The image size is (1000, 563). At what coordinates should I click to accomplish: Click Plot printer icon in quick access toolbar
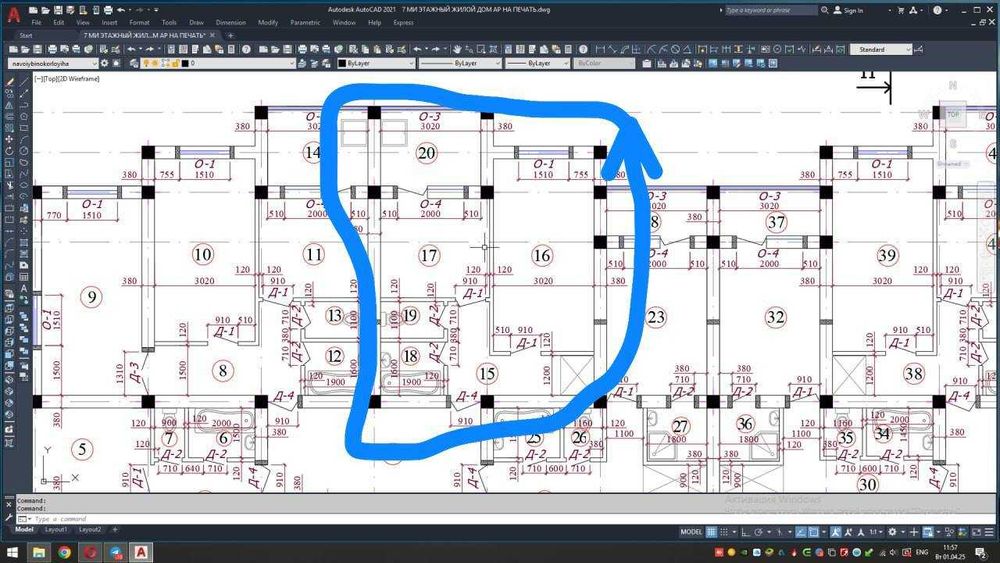click(108, 10)
